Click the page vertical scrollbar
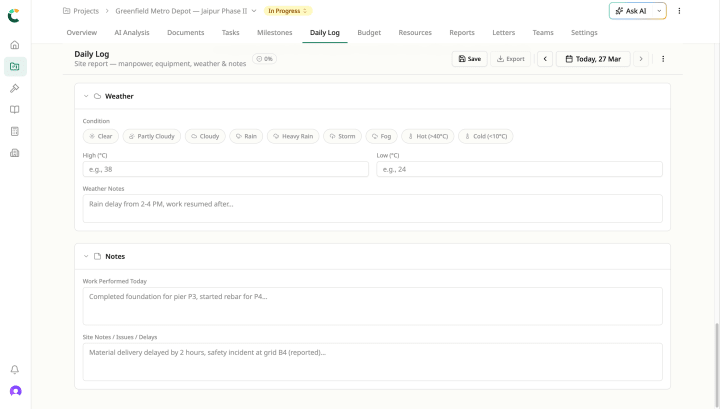The height and width of the screenshot is (409, 720). point(716,365)
